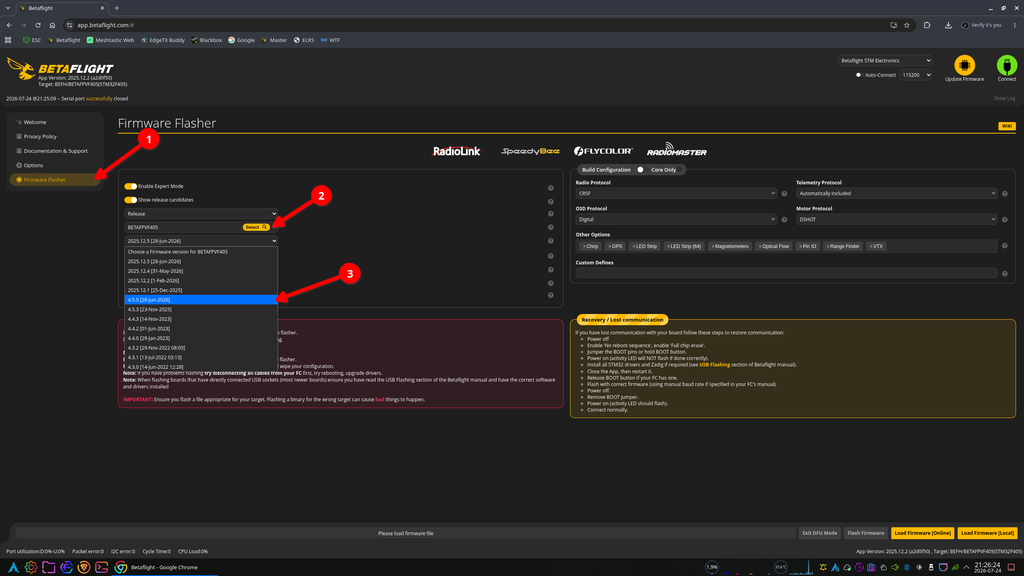
Task: Click the Update Firmware chip icon
Action: [964, 65]
